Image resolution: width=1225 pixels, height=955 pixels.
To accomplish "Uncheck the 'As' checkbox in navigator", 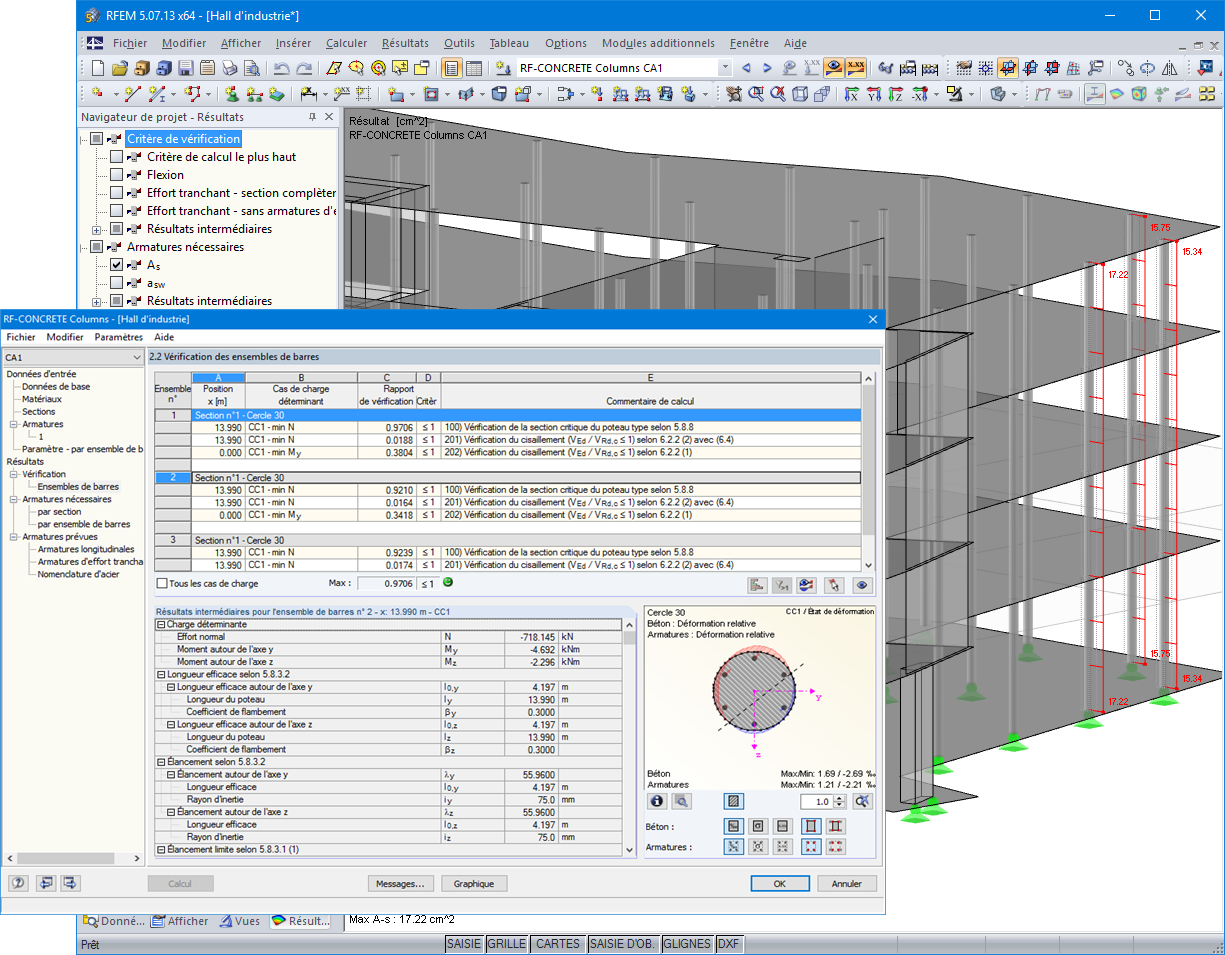I will [116, 265].
